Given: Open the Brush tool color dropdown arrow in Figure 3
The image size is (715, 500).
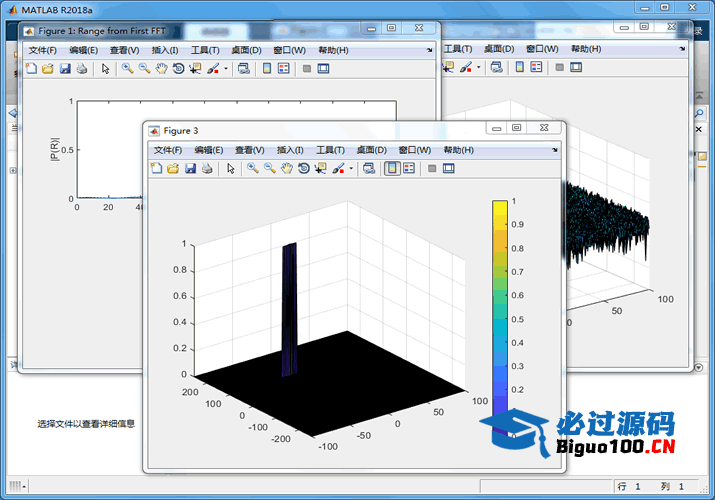Looking at the screenshot, I should point(351,169).
